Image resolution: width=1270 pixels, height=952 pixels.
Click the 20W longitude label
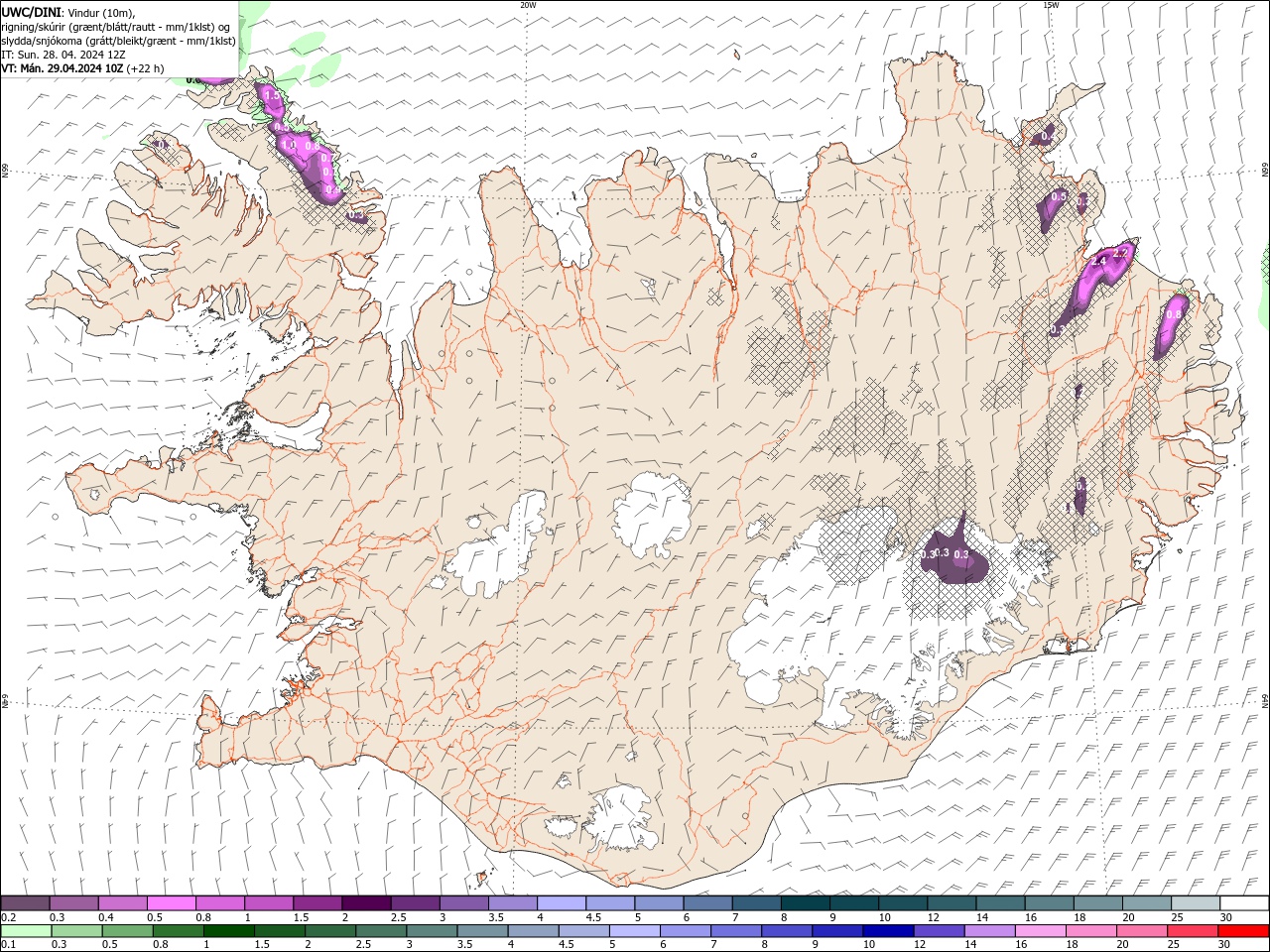coord(528,5)
